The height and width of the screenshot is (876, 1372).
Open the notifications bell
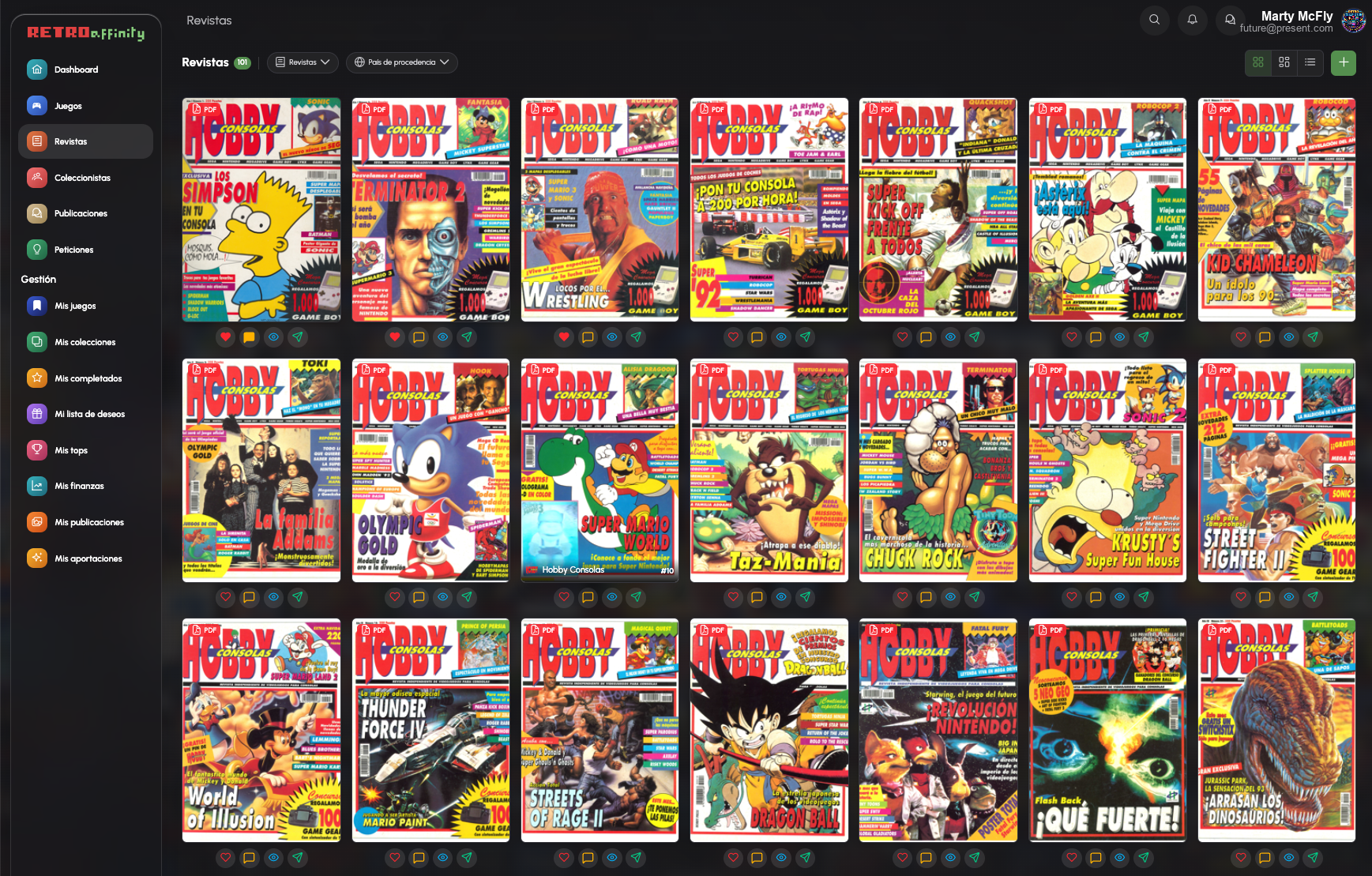1192,20
